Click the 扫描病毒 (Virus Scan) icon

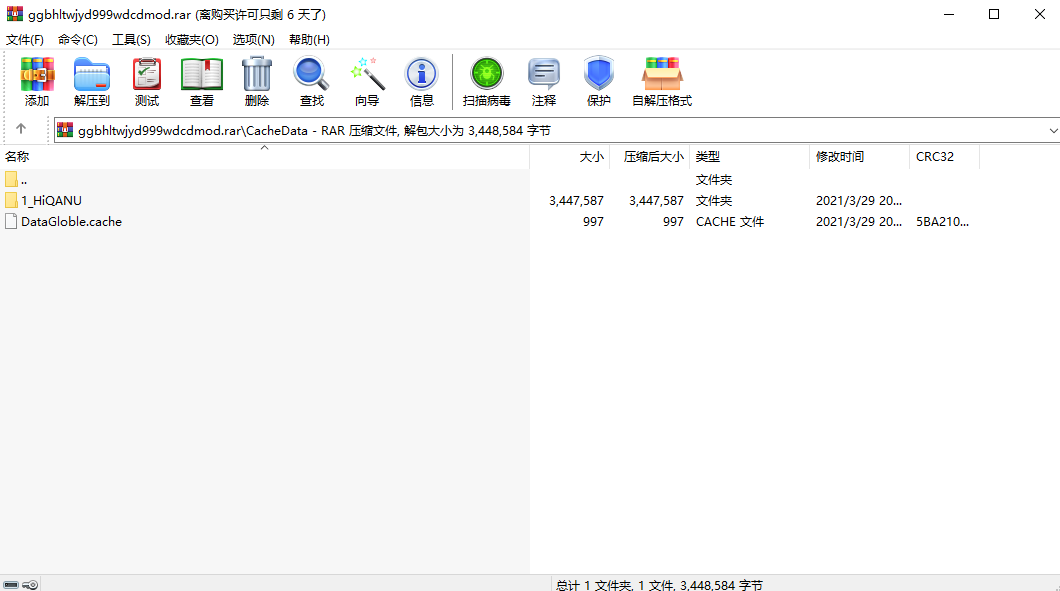coord(487,74)
